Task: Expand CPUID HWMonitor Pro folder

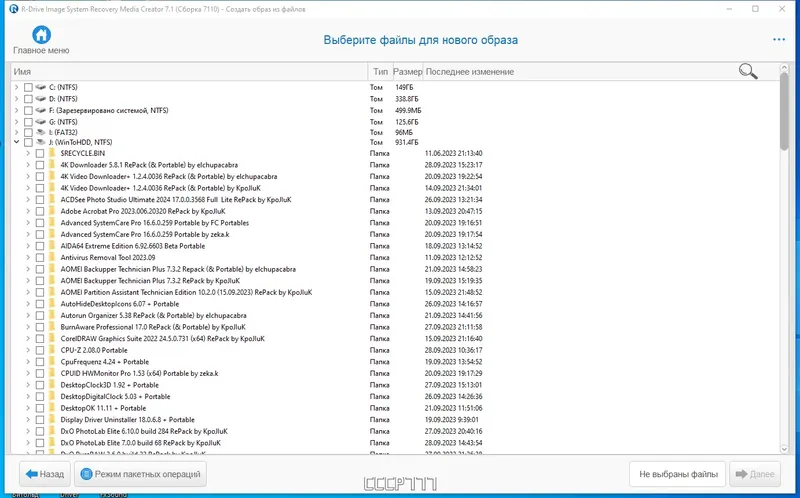Action: (28, 374)
